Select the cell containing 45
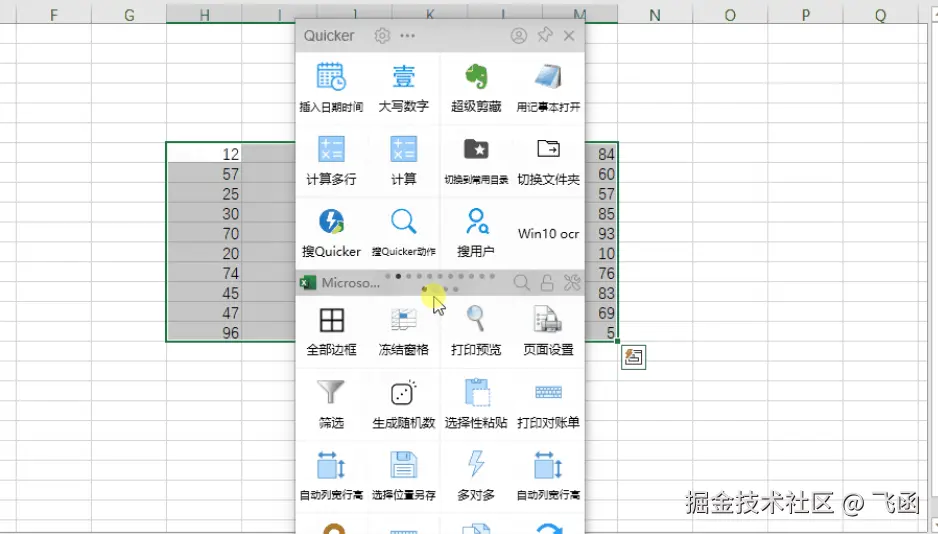 tap(204, 293)
